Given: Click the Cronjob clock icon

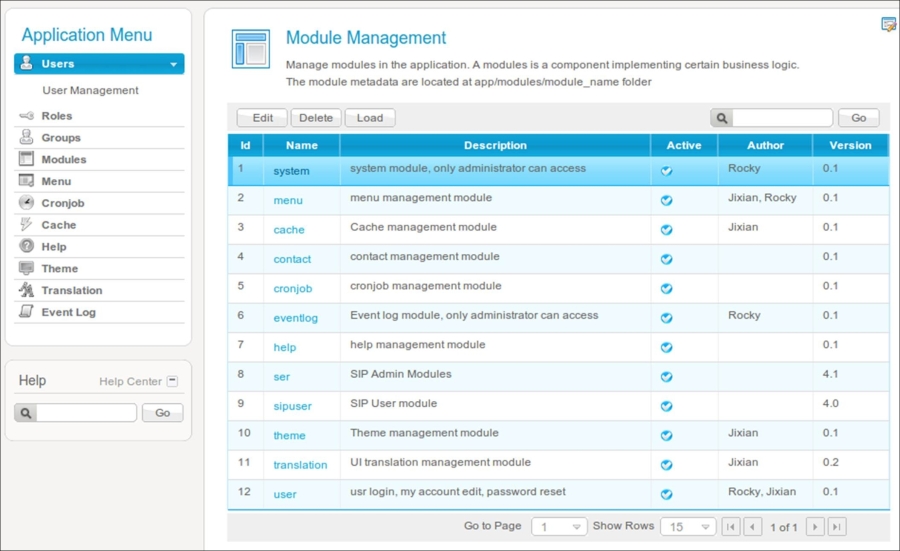Looking at the screenshot, I should pyautogui.click(x=26, y=203).
